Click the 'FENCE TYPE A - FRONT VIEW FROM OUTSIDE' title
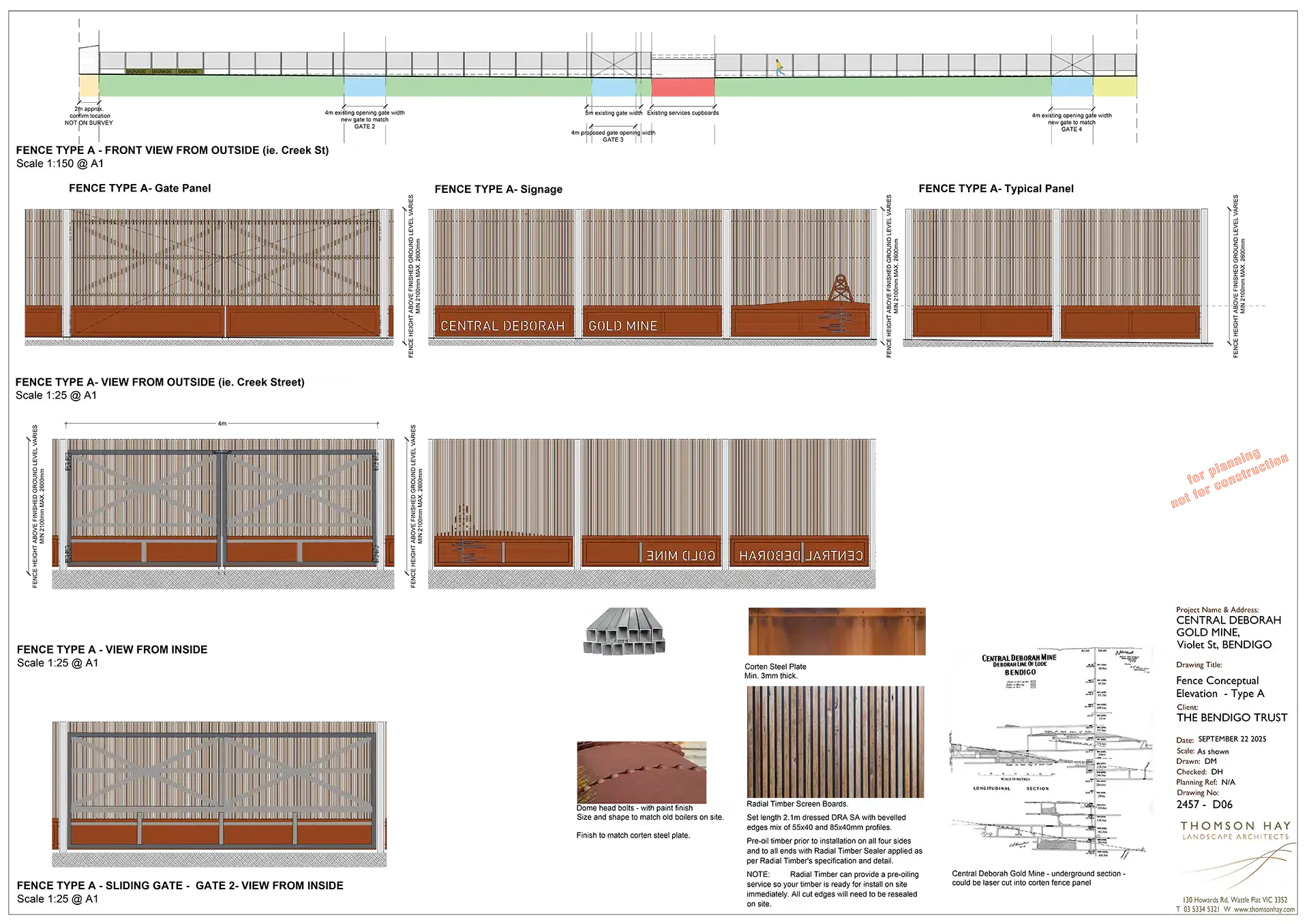This screenshot has height=924, width=1309. pos(172,150)
